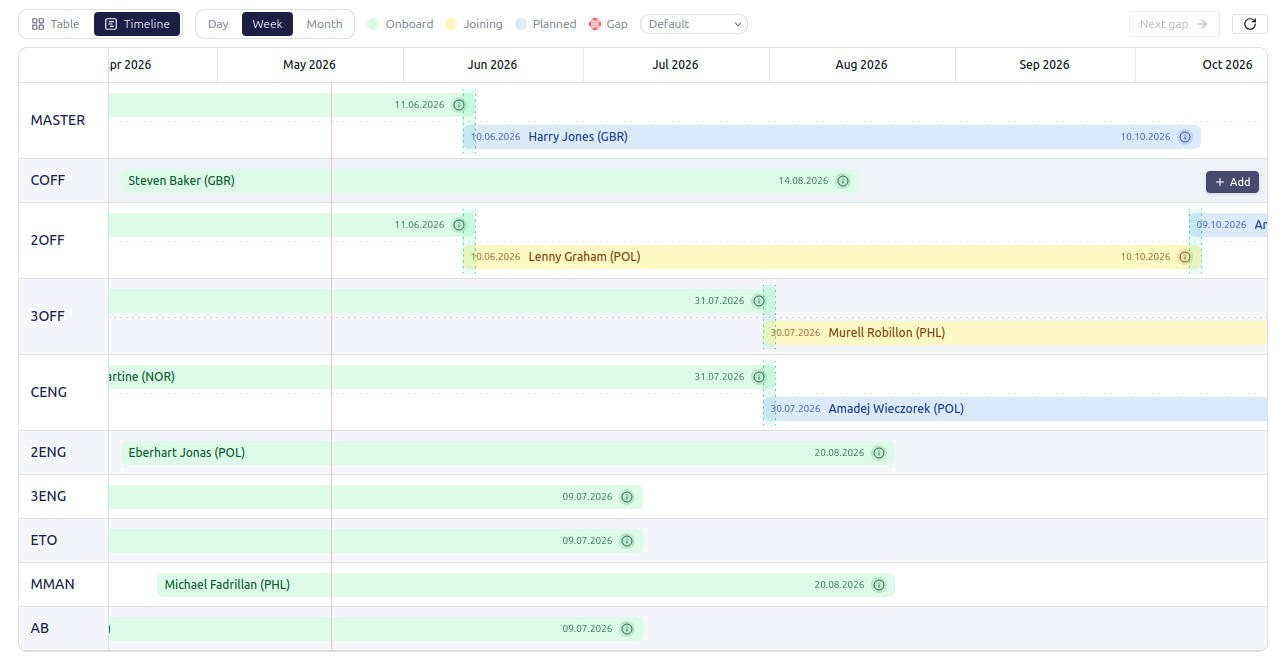The image size is (1284, 667).
Task: Choose the Week zoom option
Action: pyautogui.click(x=267, y=24)
